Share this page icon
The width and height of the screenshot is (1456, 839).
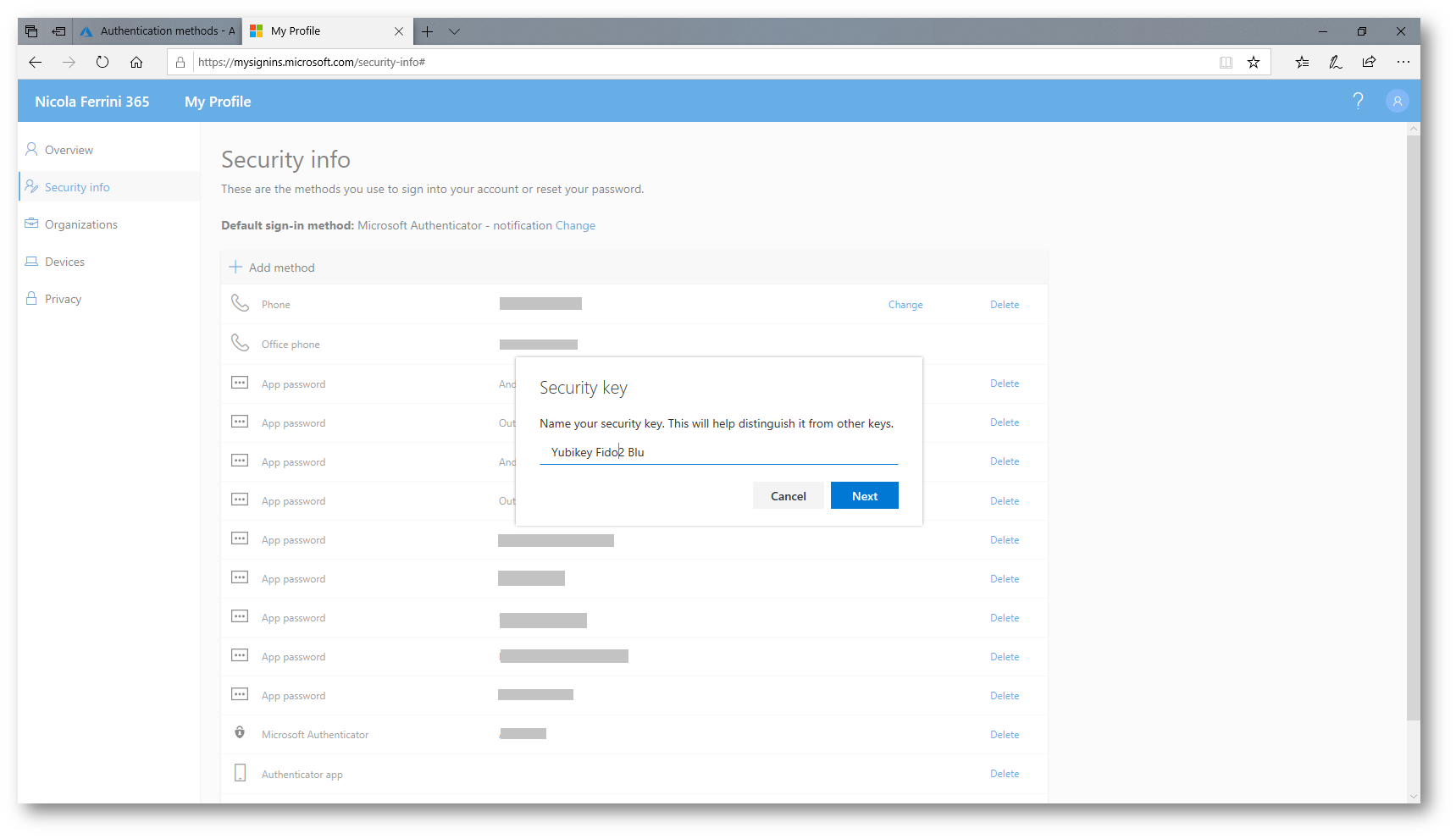[1370, 62]
